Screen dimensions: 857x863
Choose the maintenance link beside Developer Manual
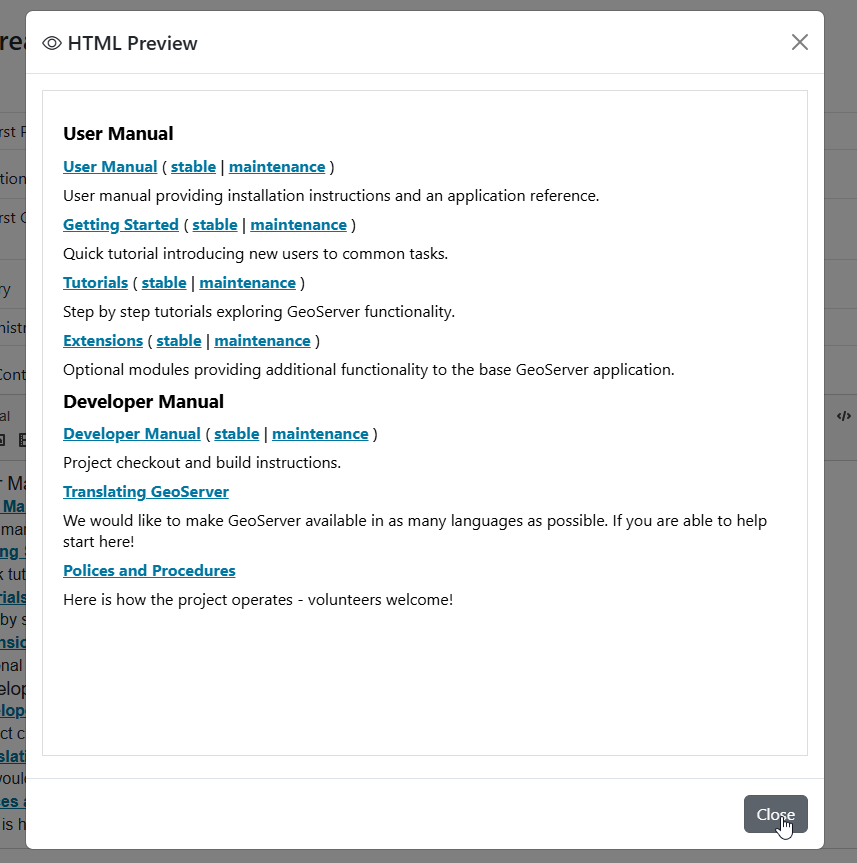(x=320, y=434)
